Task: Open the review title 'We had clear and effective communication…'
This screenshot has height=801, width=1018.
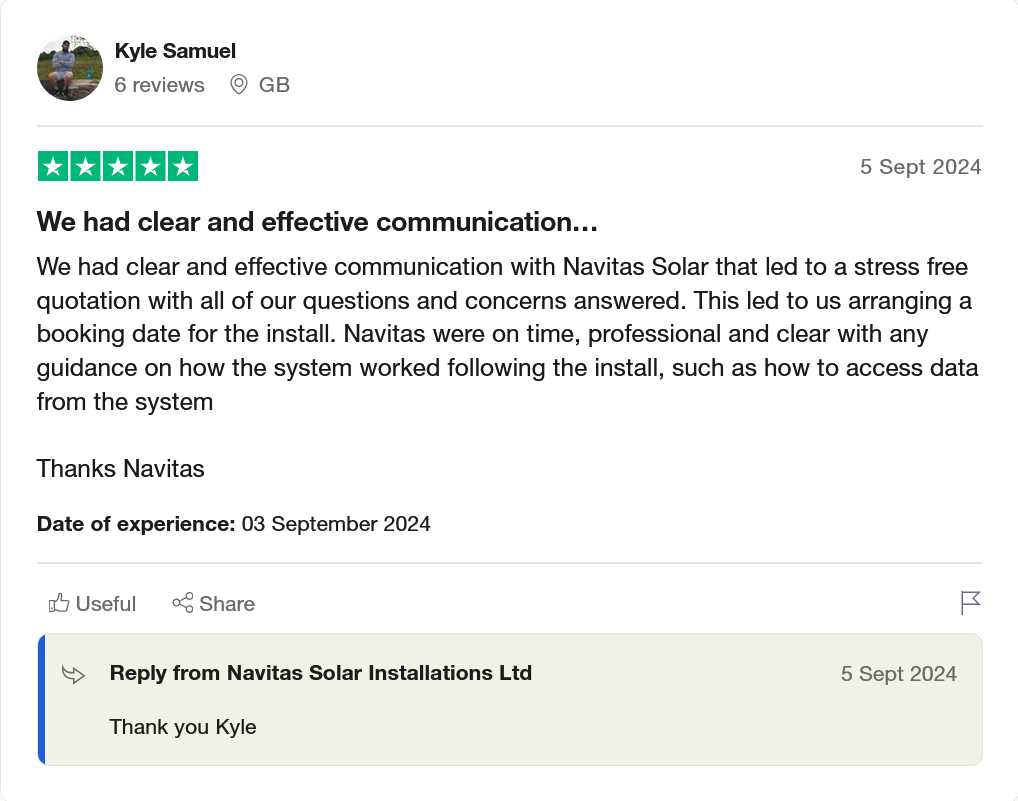Action: (317, 221)
